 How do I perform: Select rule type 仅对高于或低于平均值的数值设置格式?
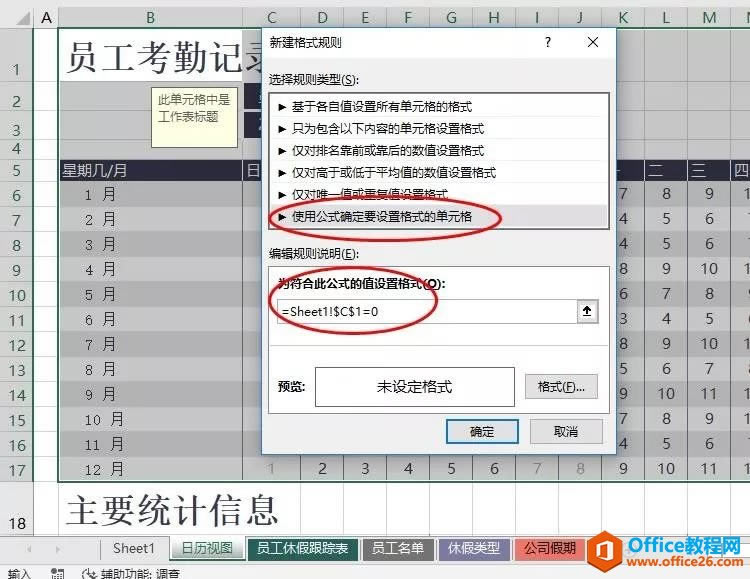(439, 172)
